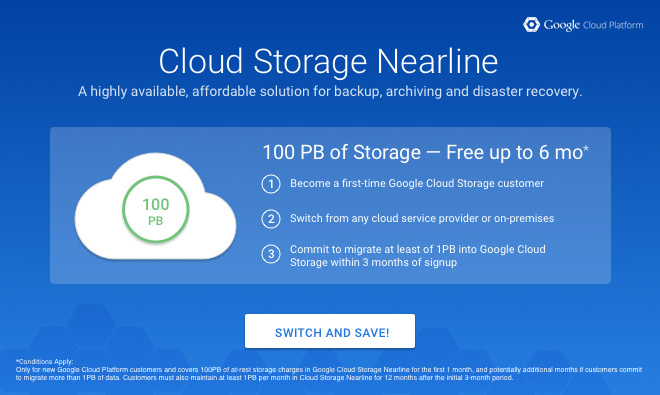Click the Cloud Platform text beside Google
The height and width of the screenshot is (395, 660).
[x=613, y=25]
